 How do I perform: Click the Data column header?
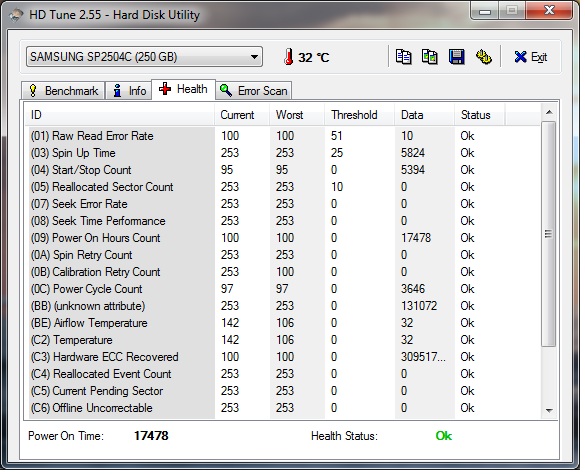tap(425, 115)
